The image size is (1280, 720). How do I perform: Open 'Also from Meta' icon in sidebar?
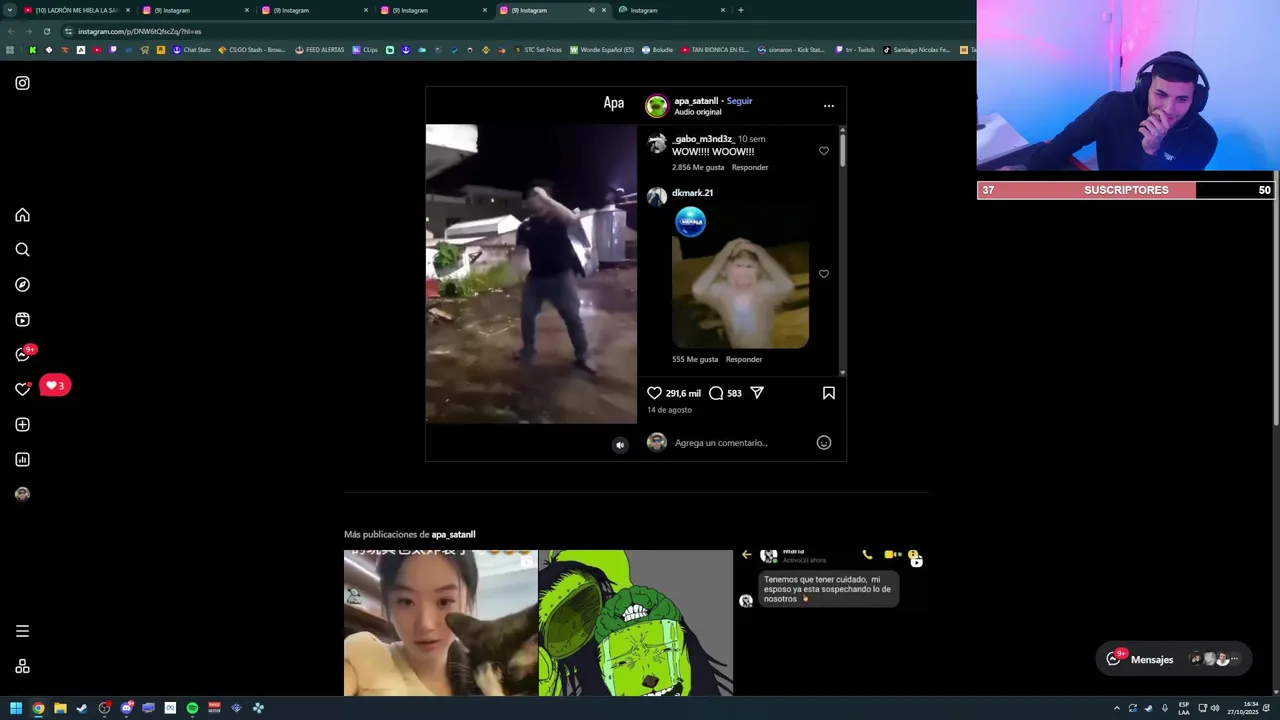tap(22, 667)
